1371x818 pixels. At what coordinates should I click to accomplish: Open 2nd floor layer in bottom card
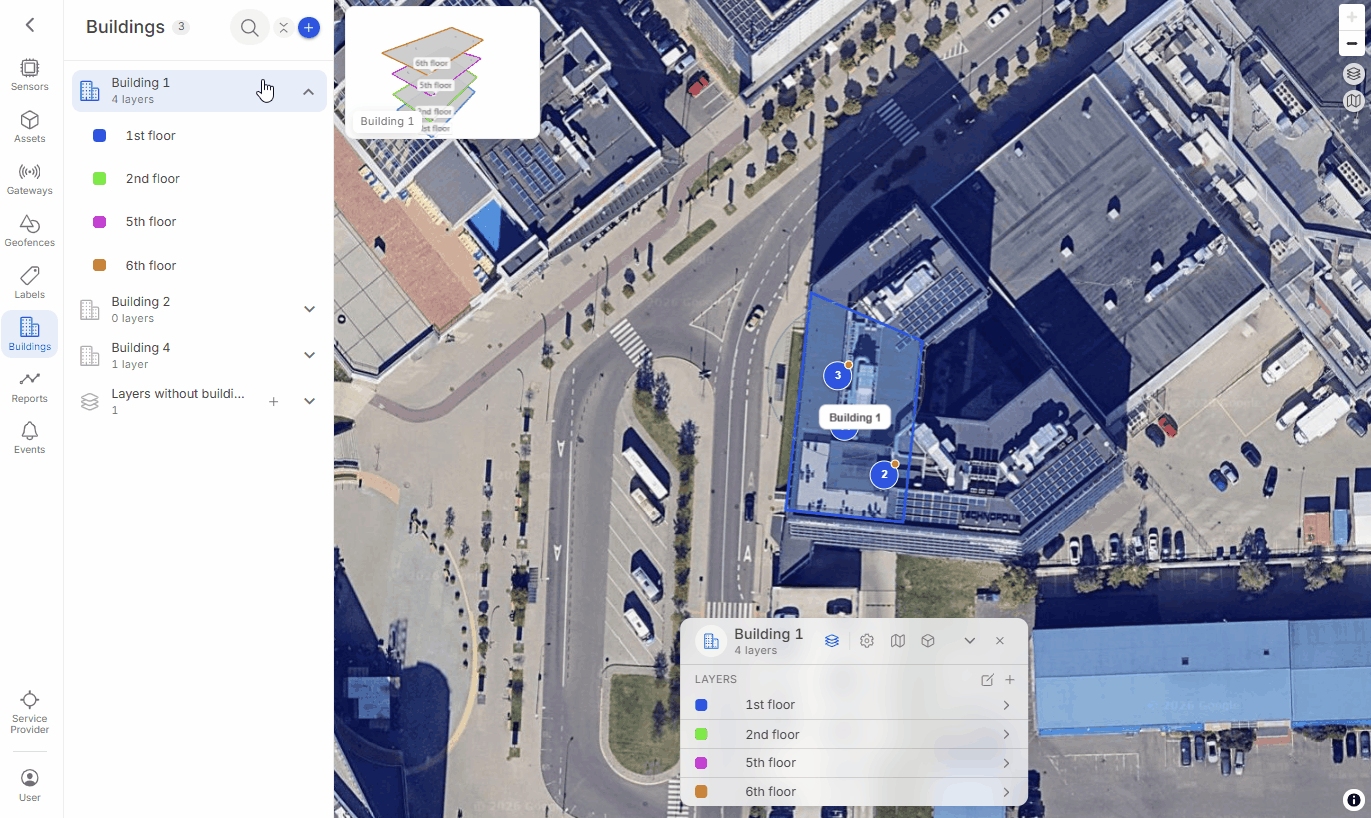pos(854,734)
